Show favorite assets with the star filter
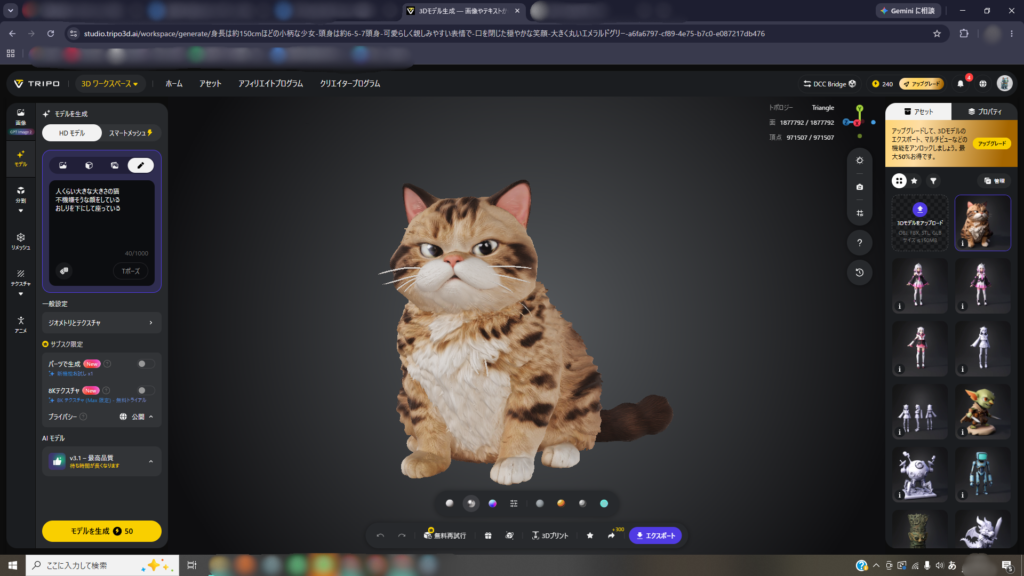This screenshot has width=1024, height=576. click(914, 181)
